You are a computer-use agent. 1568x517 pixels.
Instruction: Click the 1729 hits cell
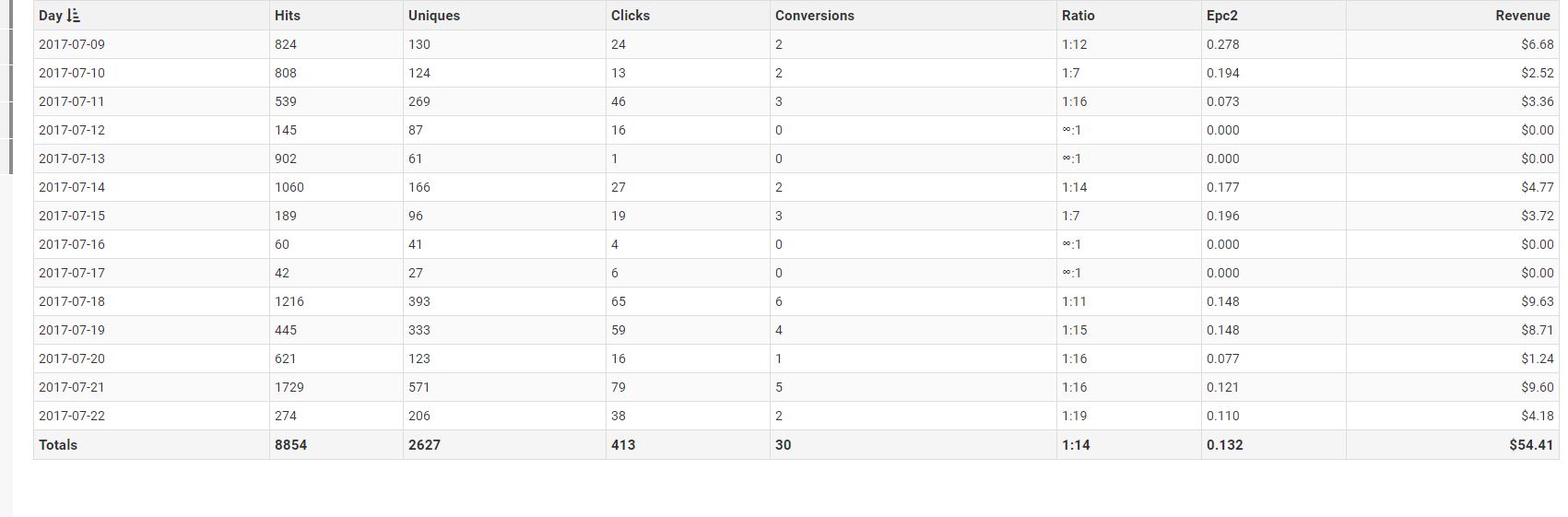click(x=289, y=387)
